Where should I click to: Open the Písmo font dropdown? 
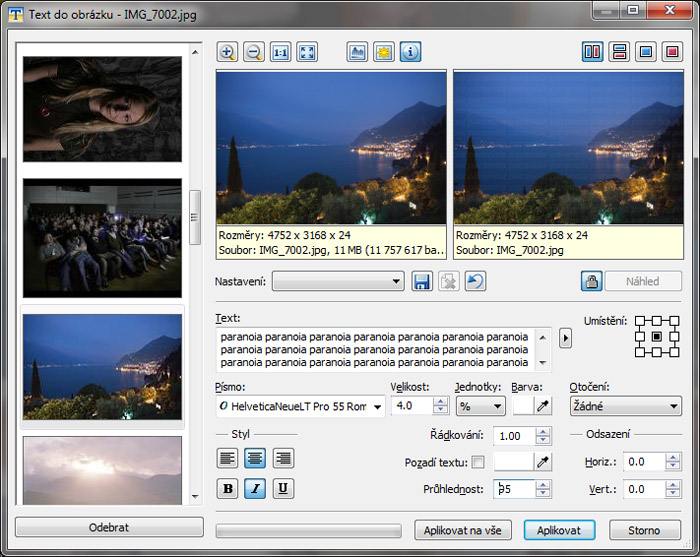[300, 407]
